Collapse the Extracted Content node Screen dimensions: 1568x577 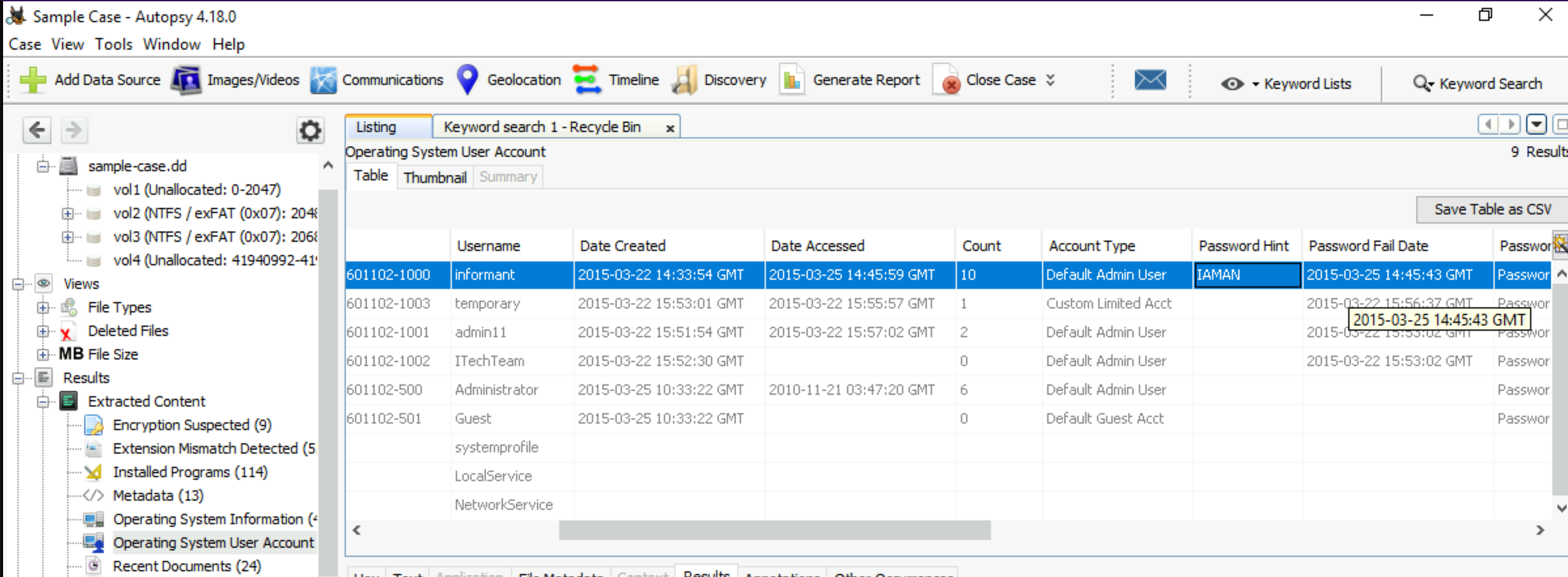pyautogui.click(x=43, y=401)
